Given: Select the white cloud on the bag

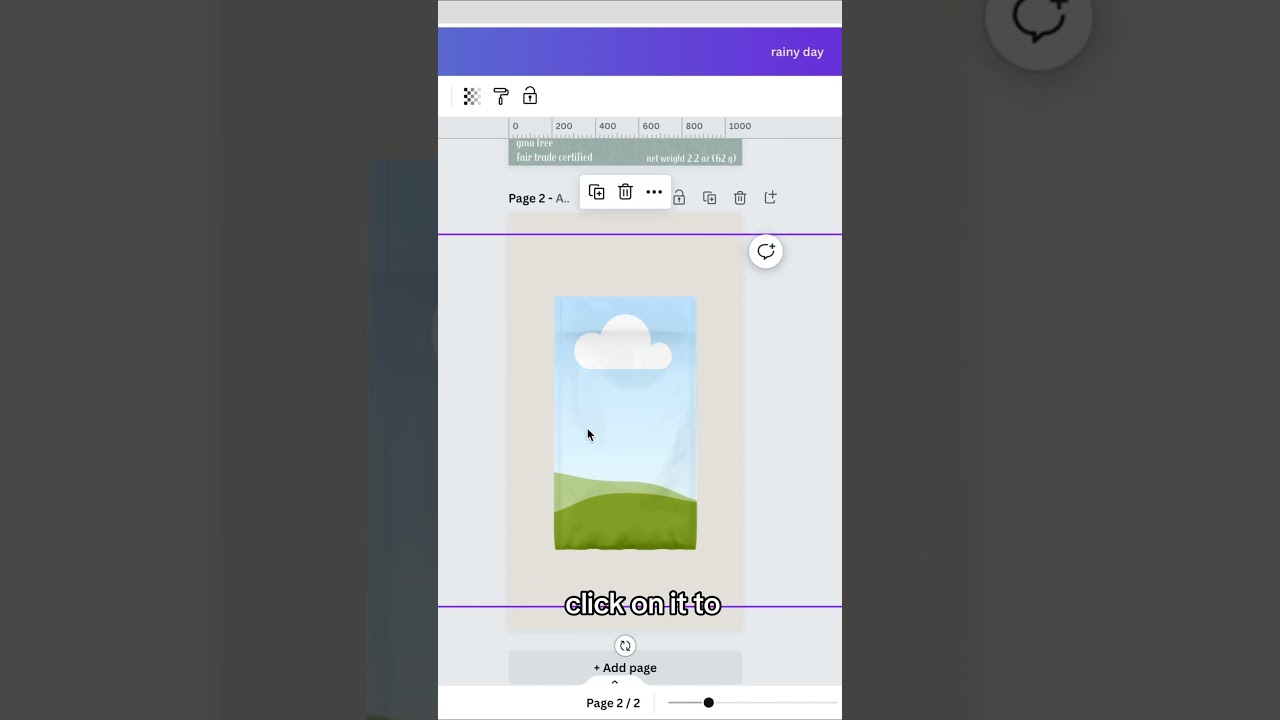Looking at the screenshot, I should [x=622, y=343].
